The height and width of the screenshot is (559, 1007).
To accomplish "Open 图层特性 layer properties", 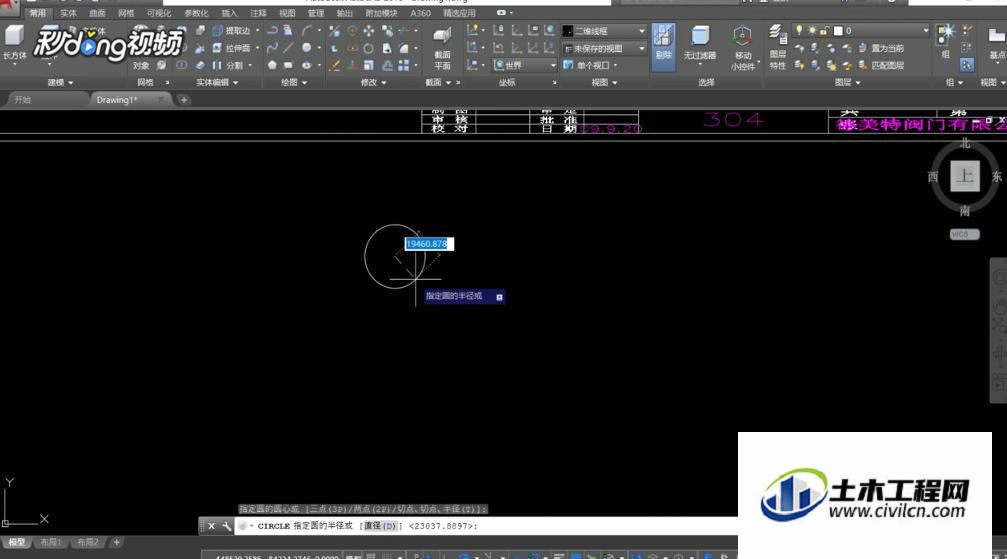I will pyautogui.click(x=778, y=48).
